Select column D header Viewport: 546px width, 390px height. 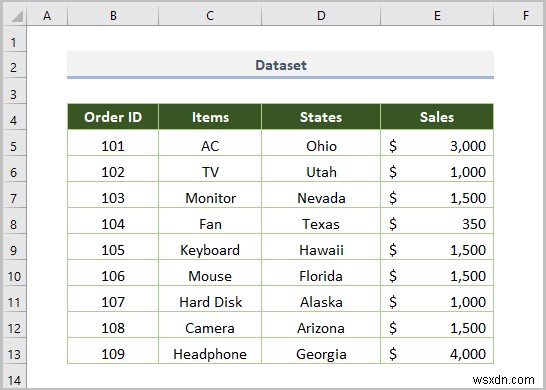click(x=321, y=16)
